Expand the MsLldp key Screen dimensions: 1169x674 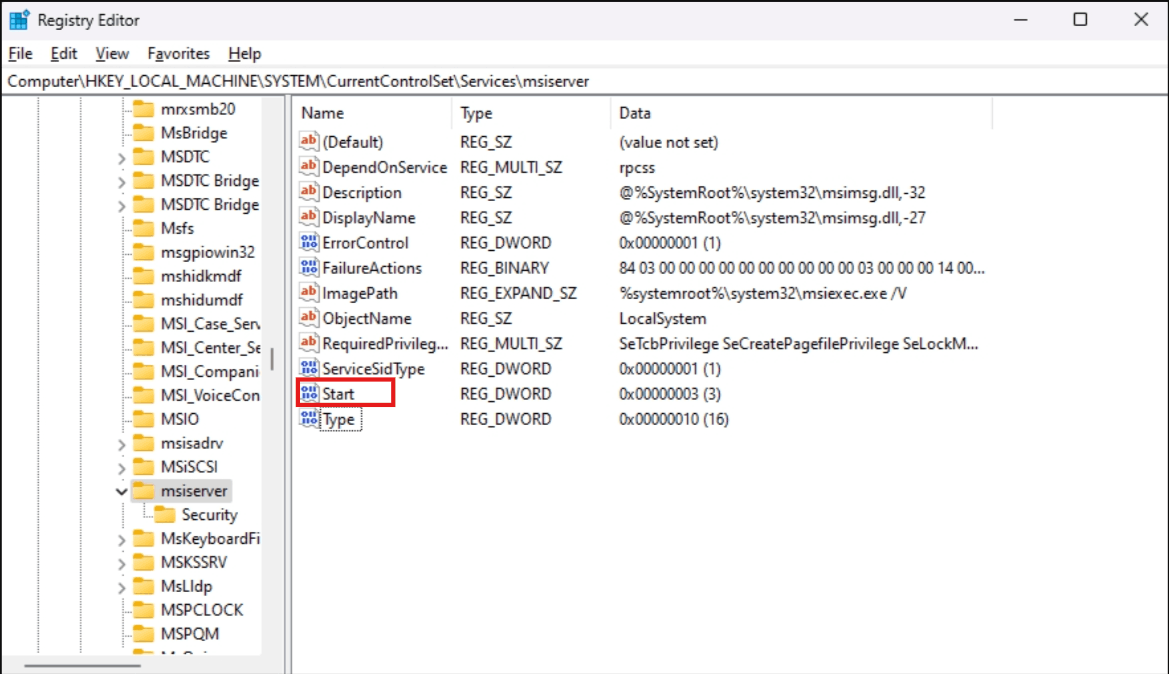click(122, 587)
